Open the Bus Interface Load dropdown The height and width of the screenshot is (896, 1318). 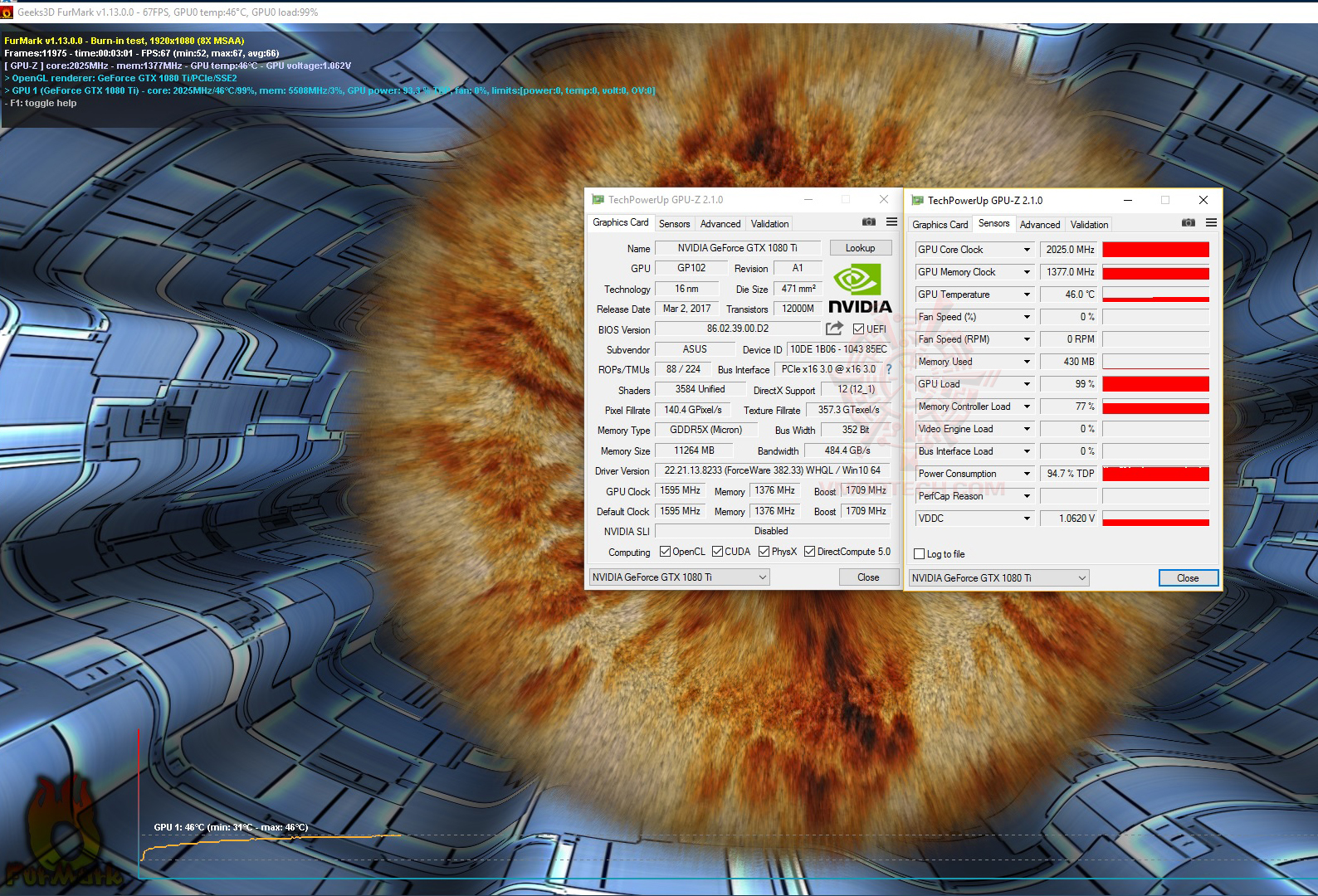click(x=1027, y=451)
